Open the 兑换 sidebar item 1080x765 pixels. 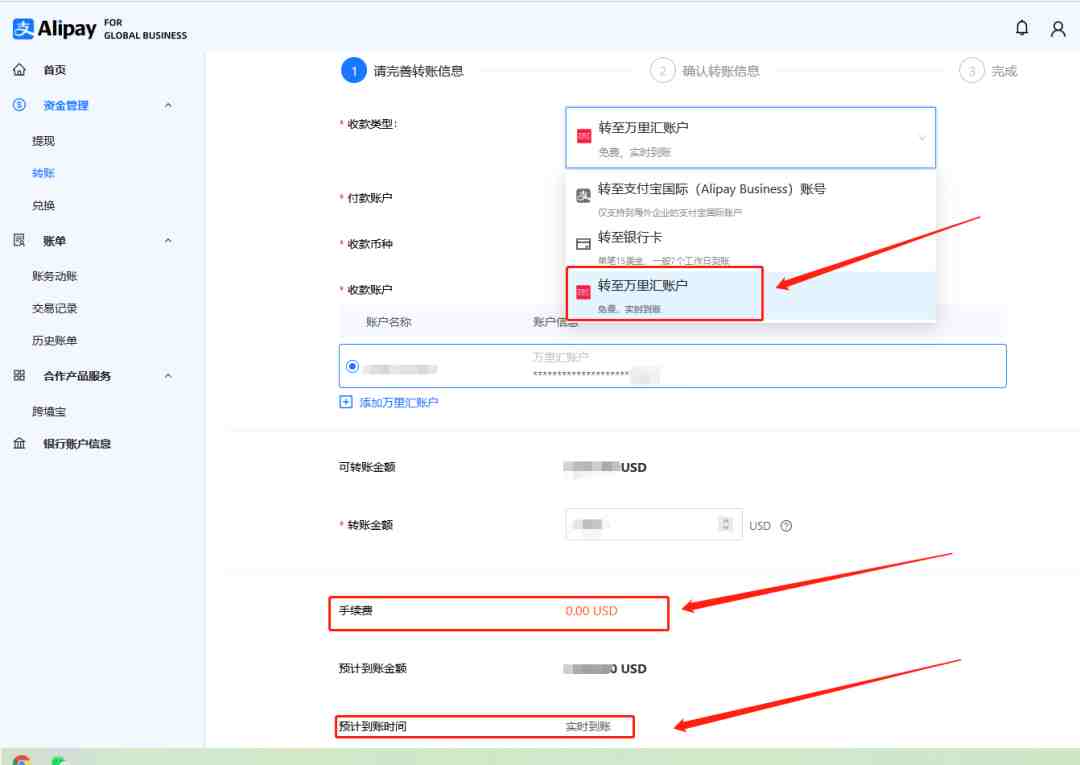click(x=43, y=205)
